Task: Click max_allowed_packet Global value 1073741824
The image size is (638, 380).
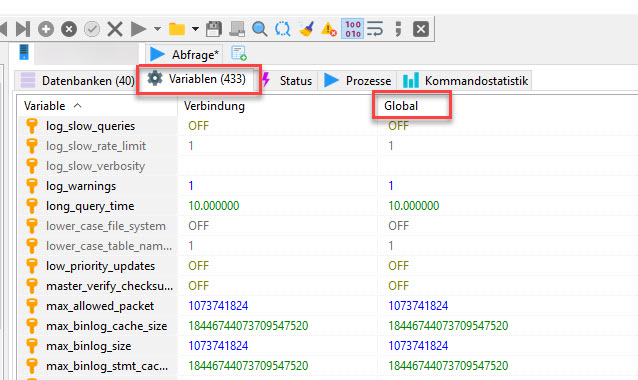Action: click(418, 306)
